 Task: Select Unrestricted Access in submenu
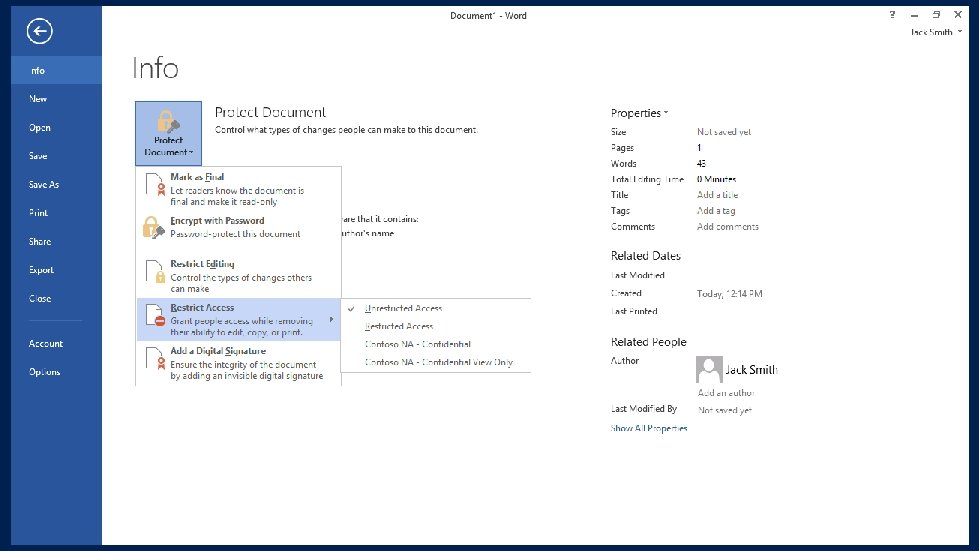coord(436,308)
